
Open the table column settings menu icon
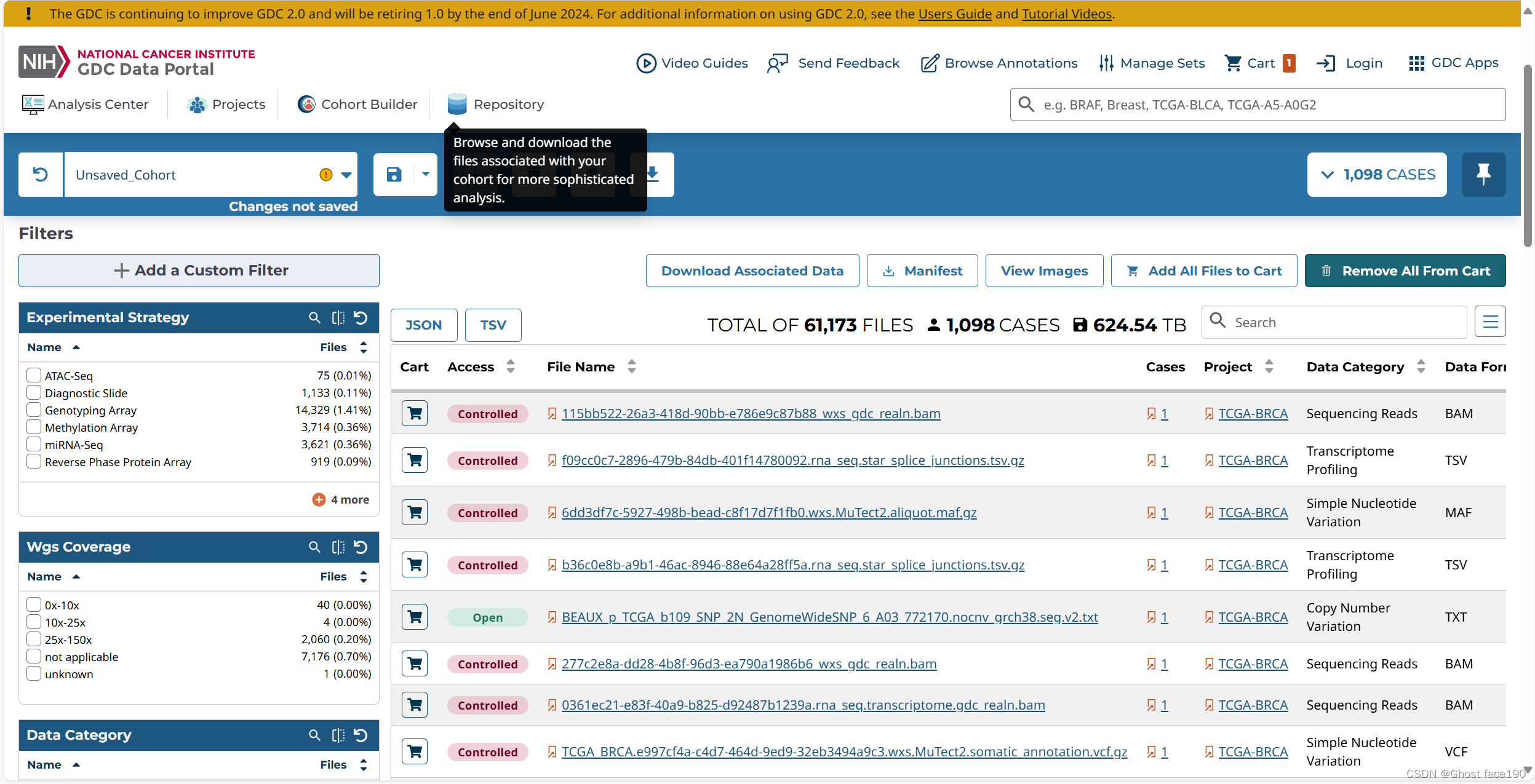tap(1490, 322)
